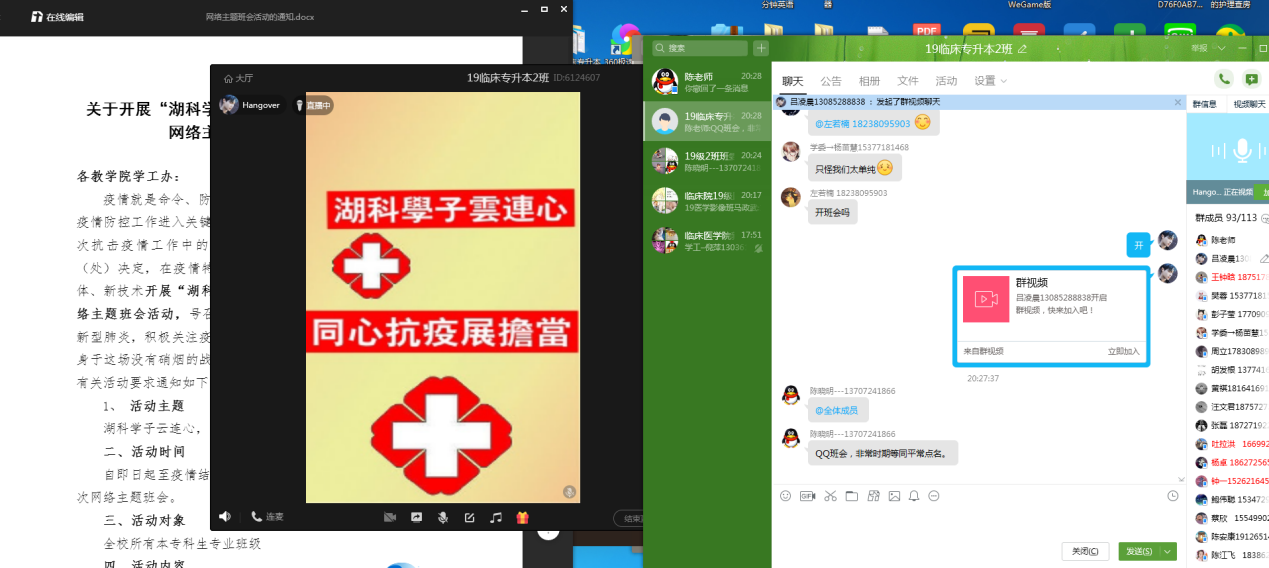Dismiss the group video notification bar

pos(1178,102)
